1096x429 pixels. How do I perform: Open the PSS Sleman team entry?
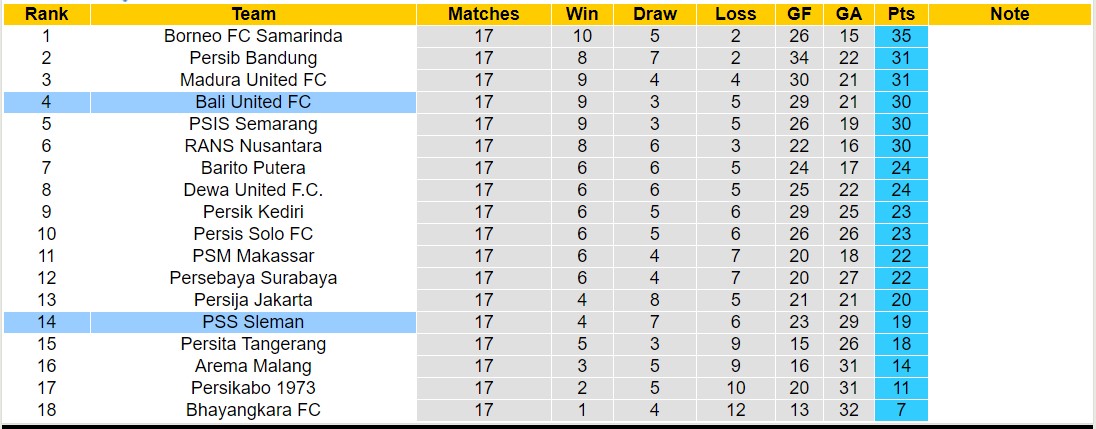tap(253, 322)
